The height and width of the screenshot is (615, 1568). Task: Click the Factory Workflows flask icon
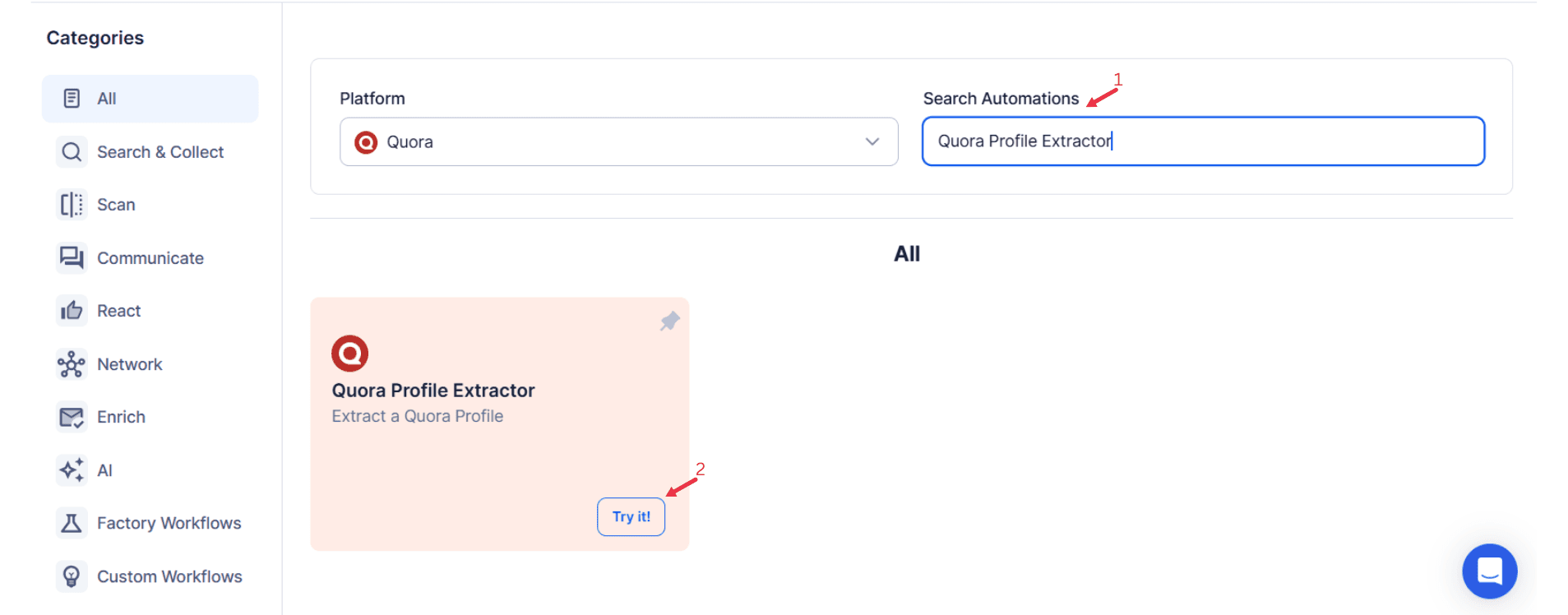click(x=72, y=523)
